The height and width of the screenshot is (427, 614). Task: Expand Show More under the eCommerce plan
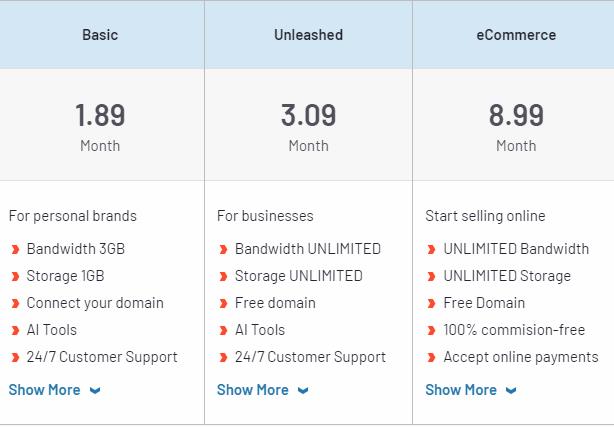click(x=470, y=390)
